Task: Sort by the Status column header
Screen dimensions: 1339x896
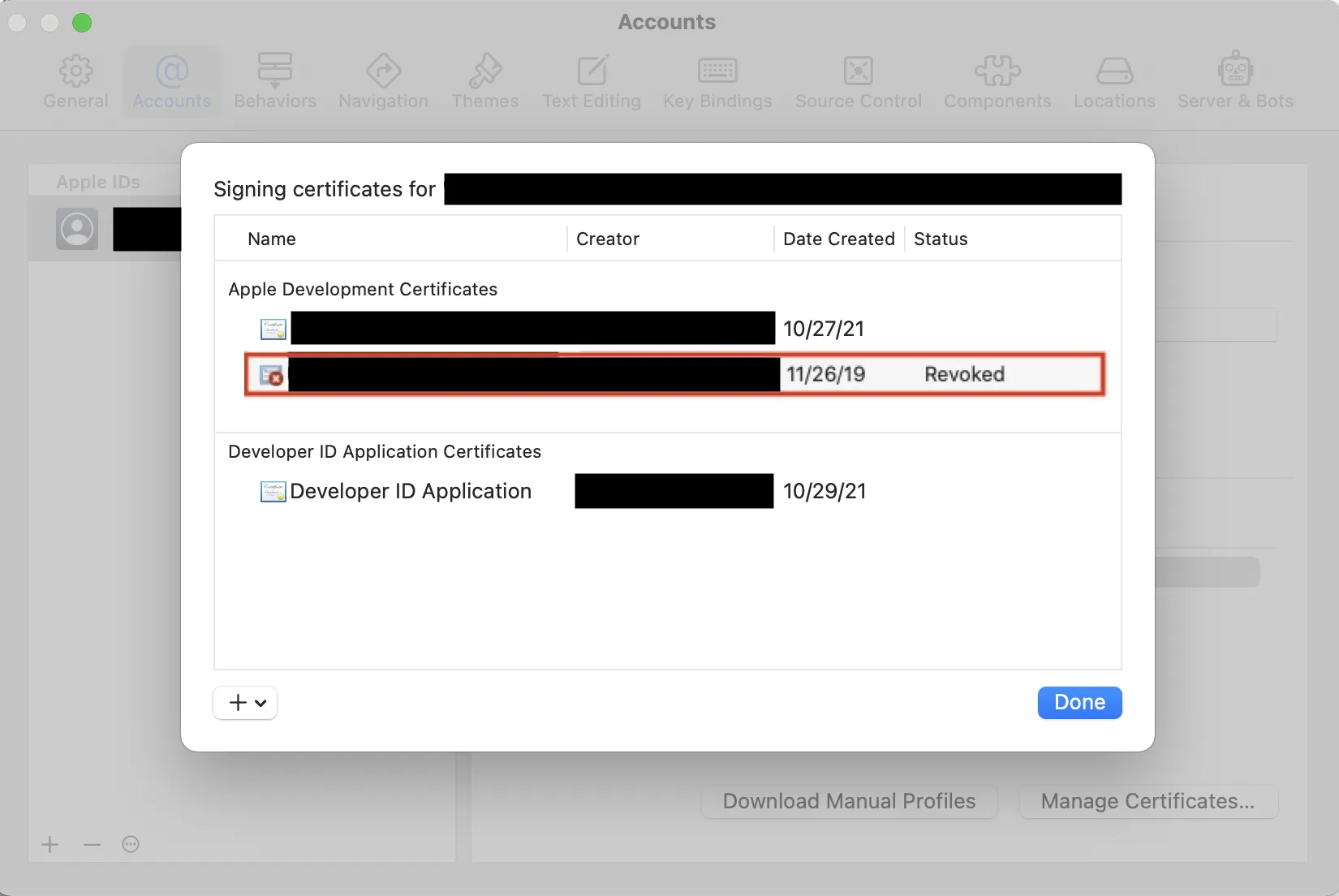Action: 941,239
